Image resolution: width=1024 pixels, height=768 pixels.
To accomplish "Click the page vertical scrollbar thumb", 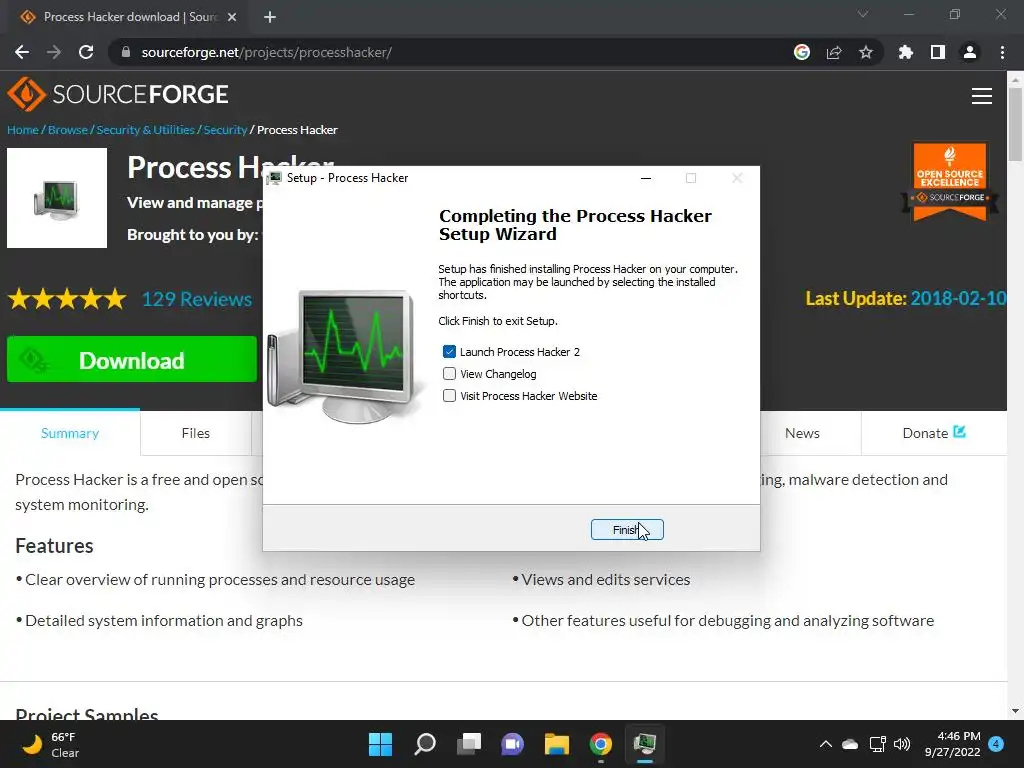I will point(1015,124).
